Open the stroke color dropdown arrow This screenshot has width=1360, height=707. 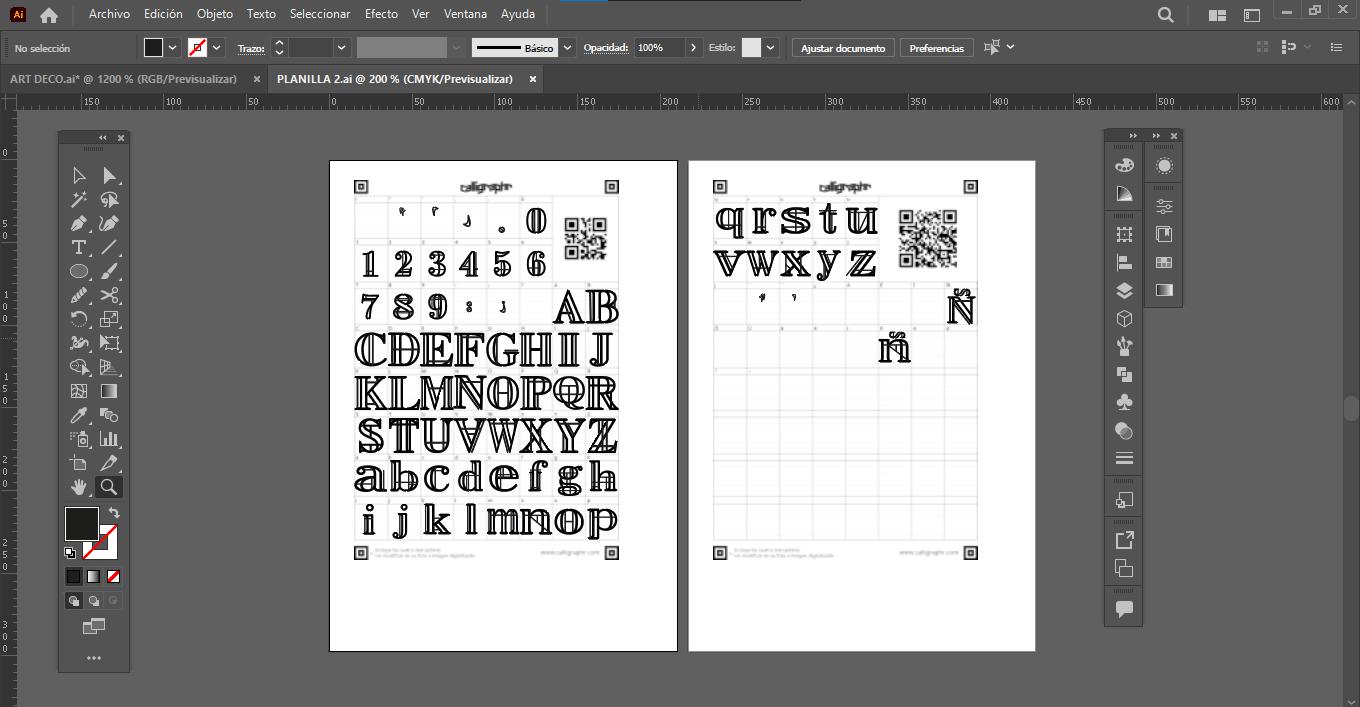tap(217, 48)
